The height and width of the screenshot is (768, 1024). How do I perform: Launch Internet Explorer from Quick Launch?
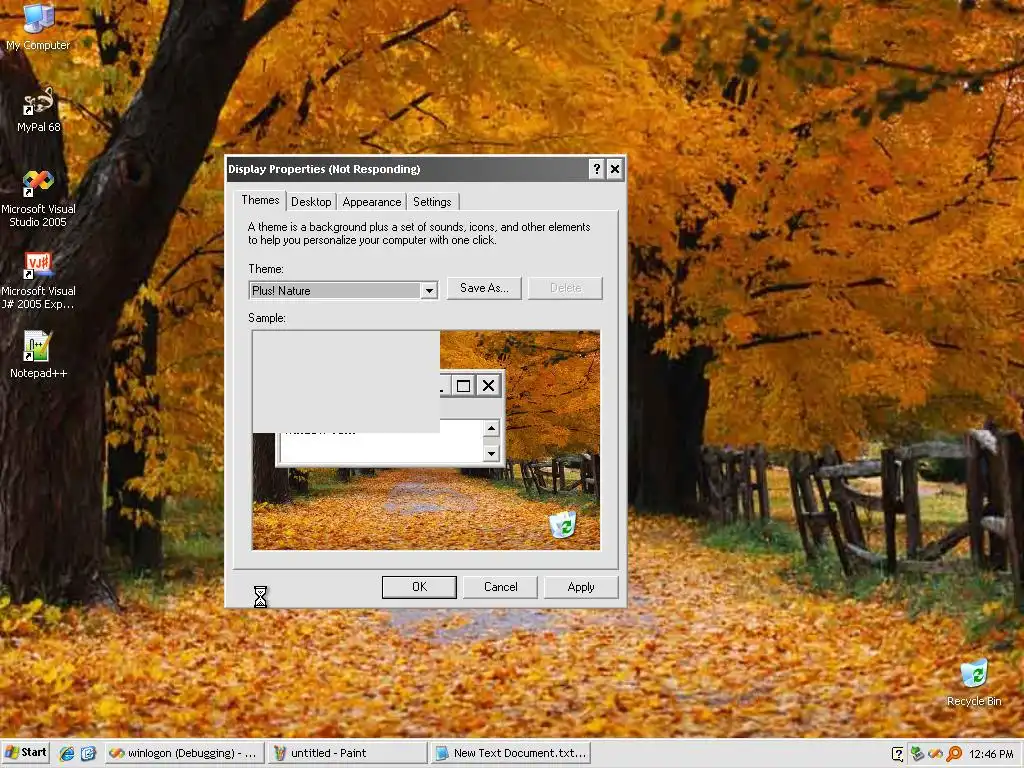tap(67, 753)
